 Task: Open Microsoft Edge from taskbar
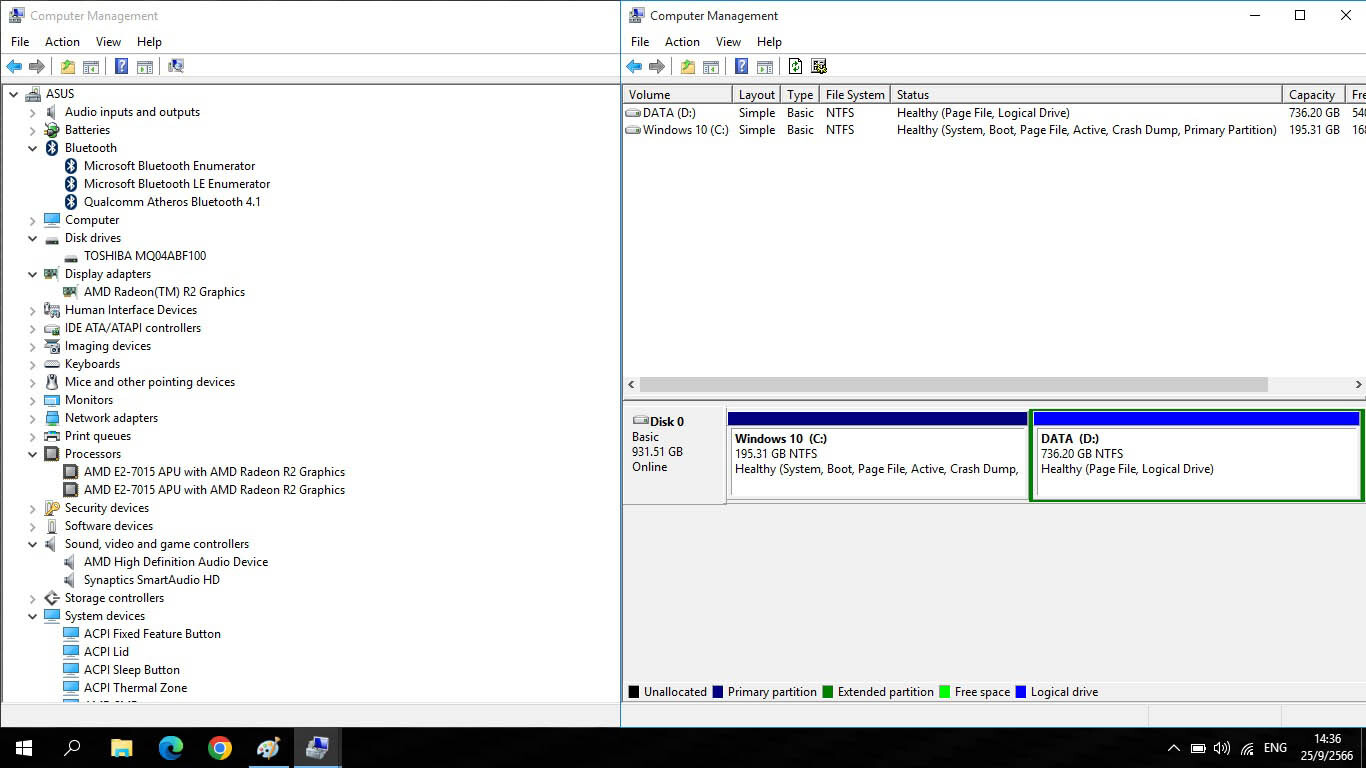[171, 748]
